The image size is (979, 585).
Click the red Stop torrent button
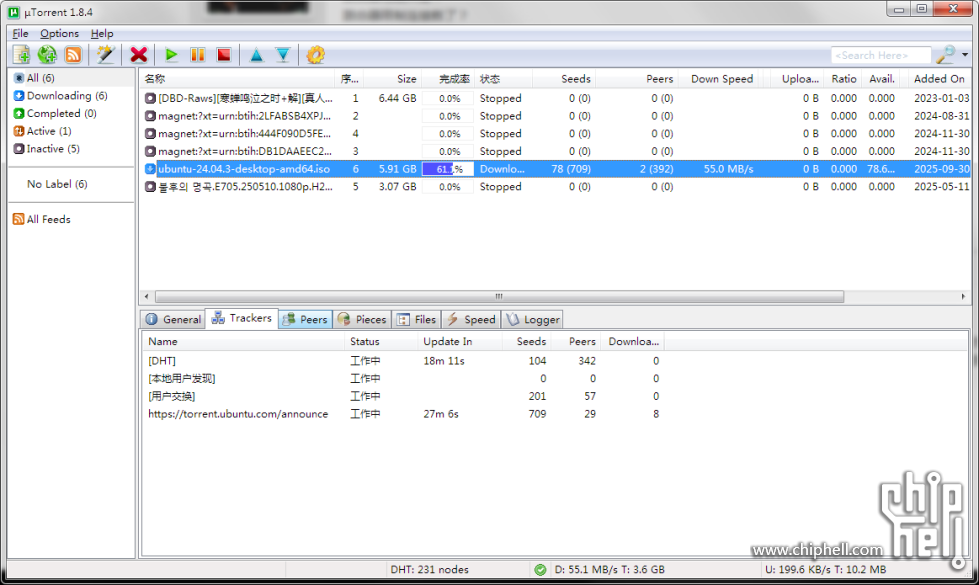click(x=224, y=55)
